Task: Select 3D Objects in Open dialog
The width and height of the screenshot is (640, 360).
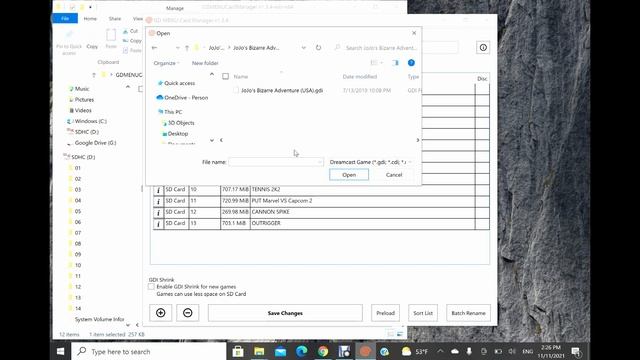Action: click(178, 123)
